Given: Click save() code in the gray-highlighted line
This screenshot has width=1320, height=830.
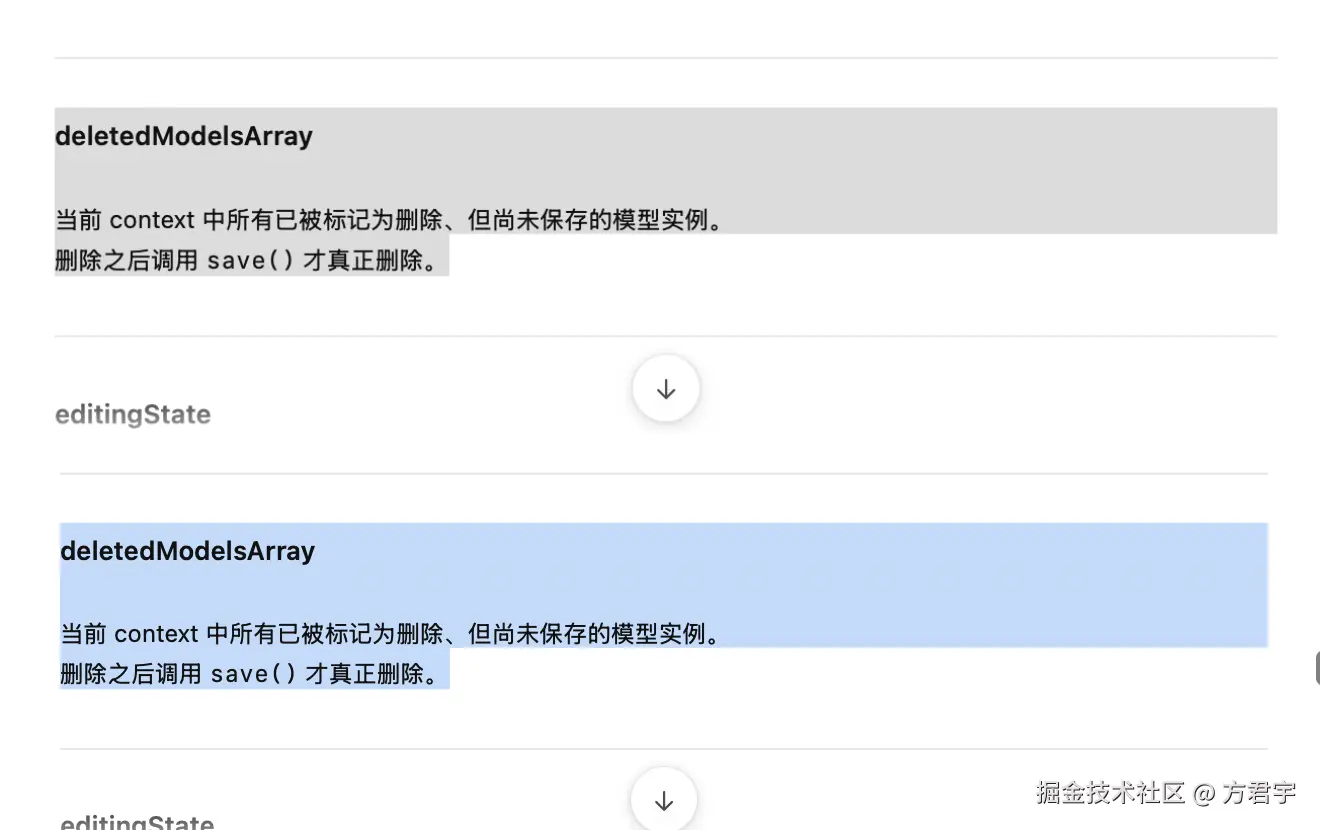Looking at the screenshot, I should [x=250, y=262].
